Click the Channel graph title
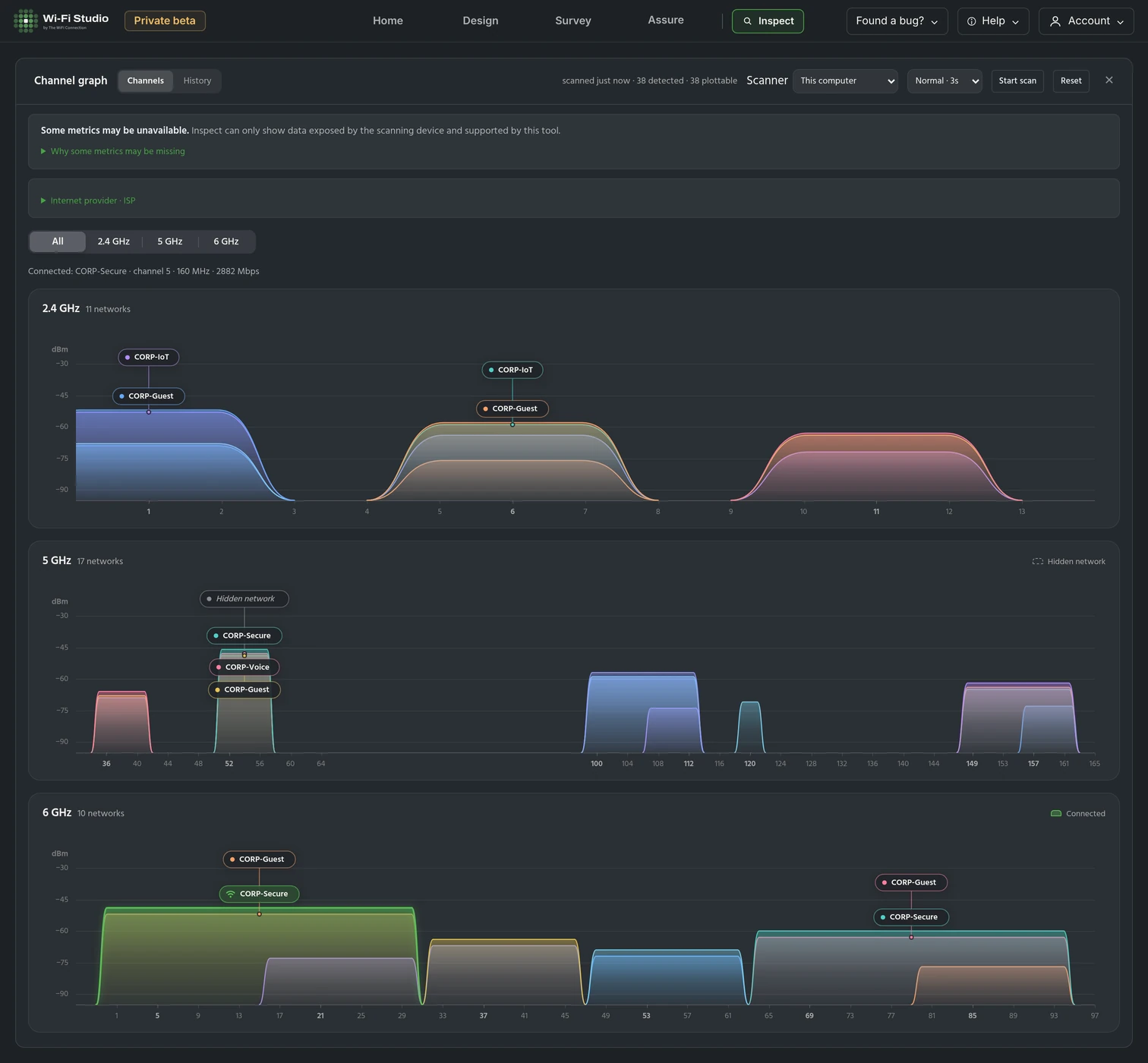Image resolution: width=1148 pixels, height=1063 pixels. (x=71, y=80)
